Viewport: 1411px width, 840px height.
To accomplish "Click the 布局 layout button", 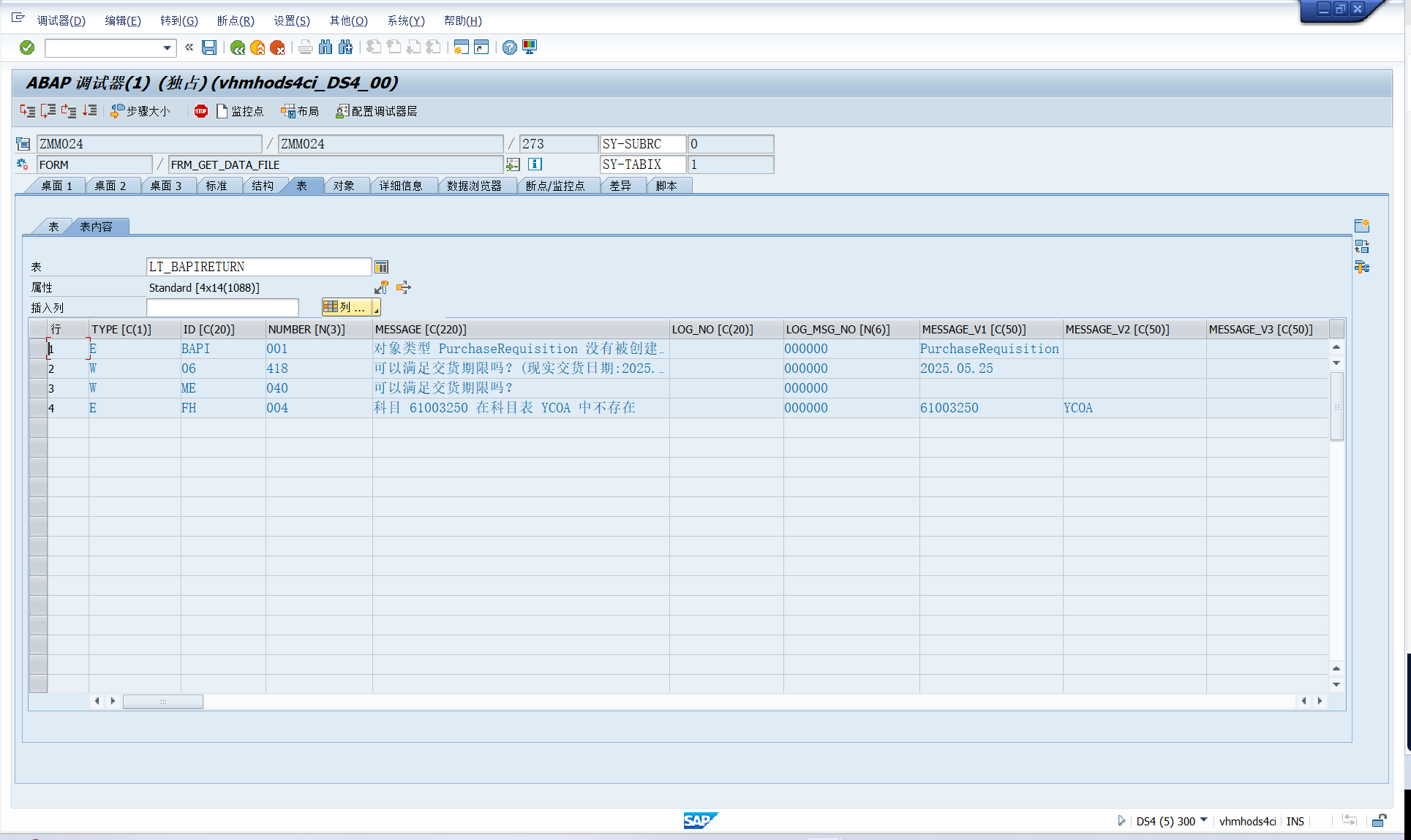I will (300, 111).
